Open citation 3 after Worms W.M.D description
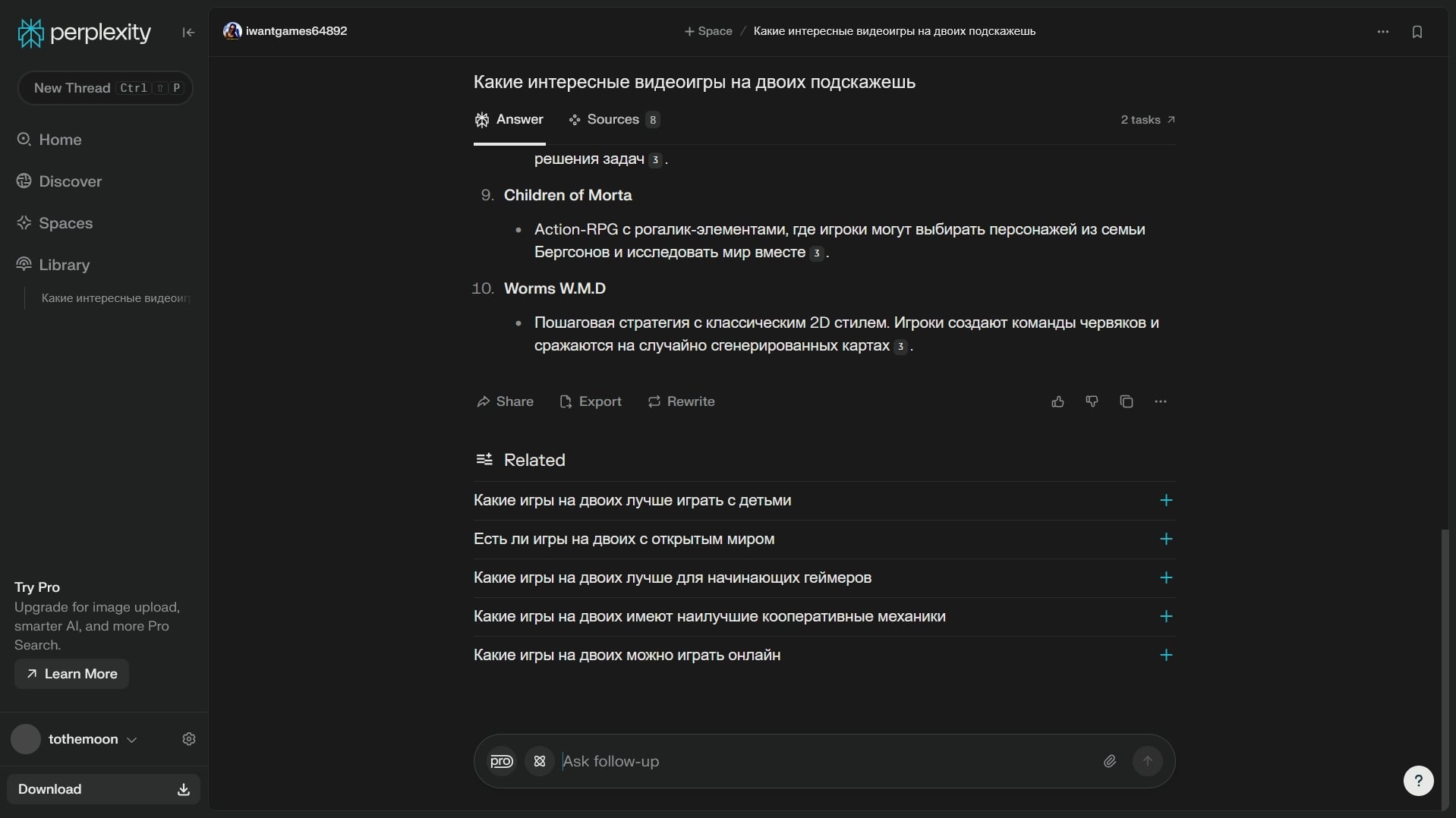 coord(900,347)
